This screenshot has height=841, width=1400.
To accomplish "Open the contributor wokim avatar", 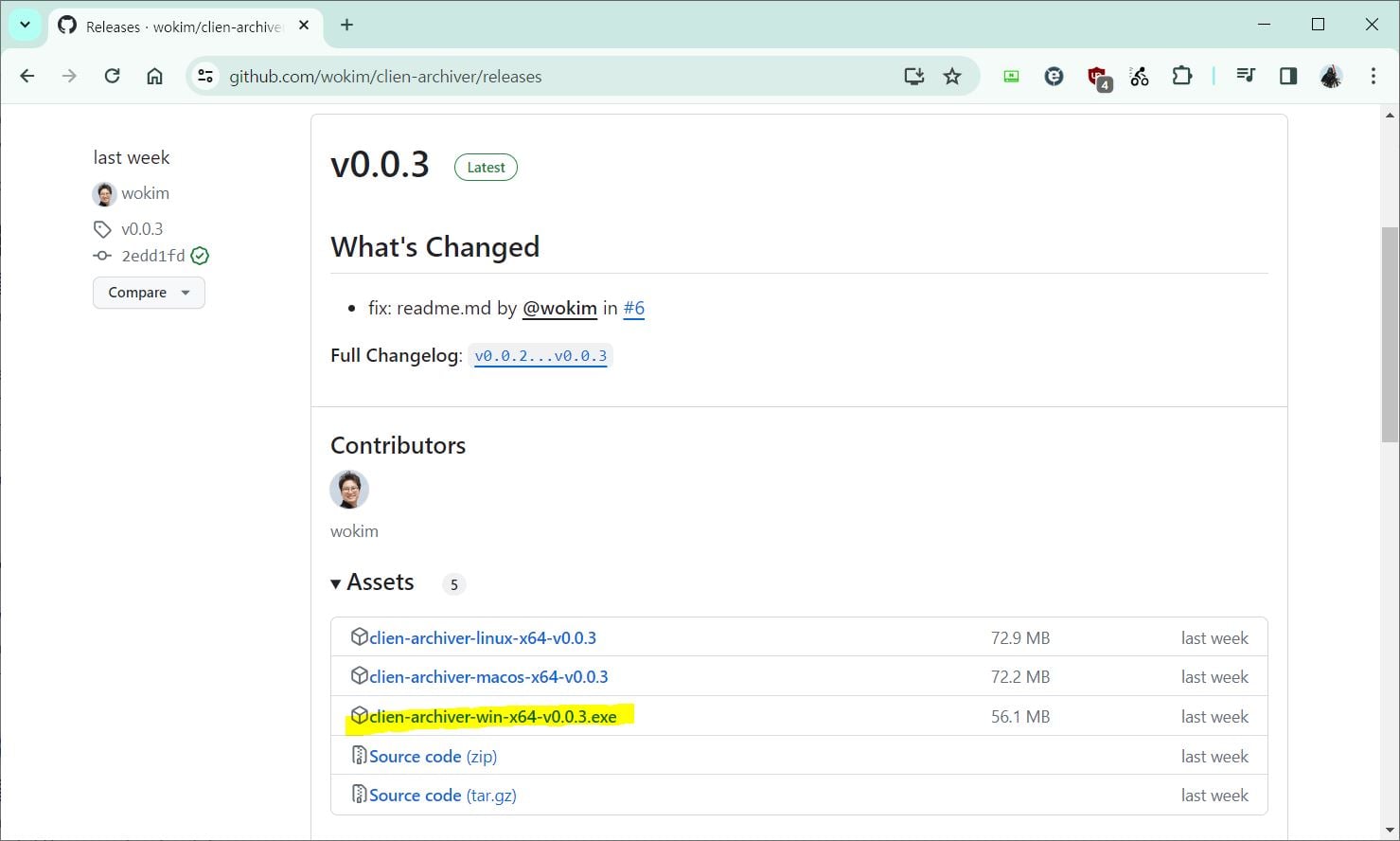I will pos(349,490).
